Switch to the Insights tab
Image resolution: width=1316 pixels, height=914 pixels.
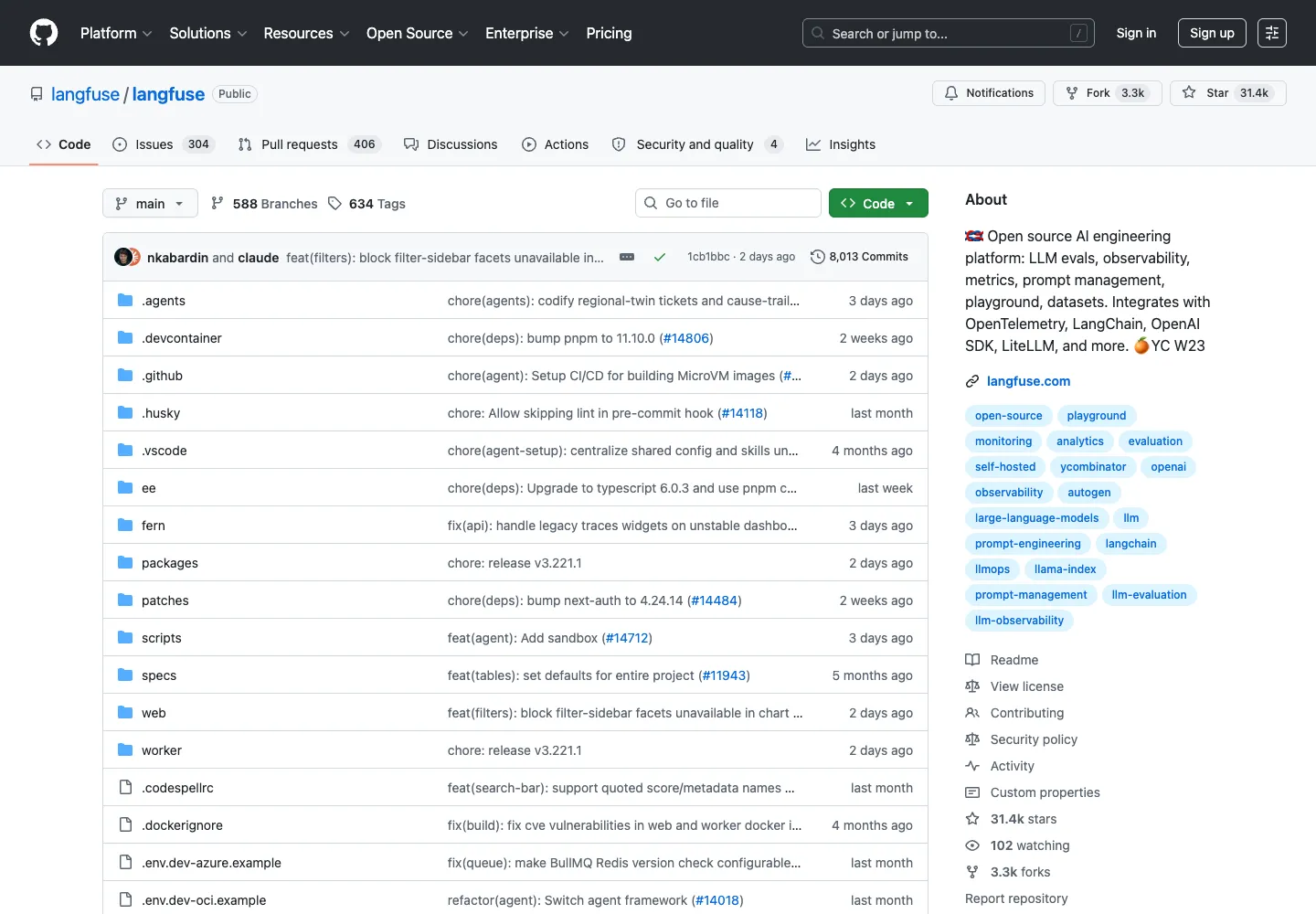(x=841, y=144)
